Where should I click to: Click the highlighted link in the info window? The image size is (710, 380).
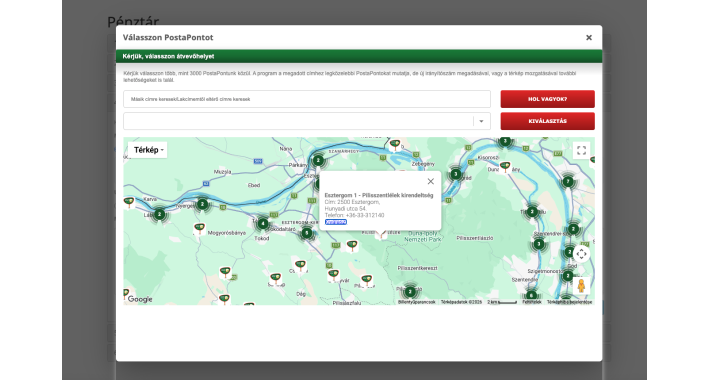336,222
